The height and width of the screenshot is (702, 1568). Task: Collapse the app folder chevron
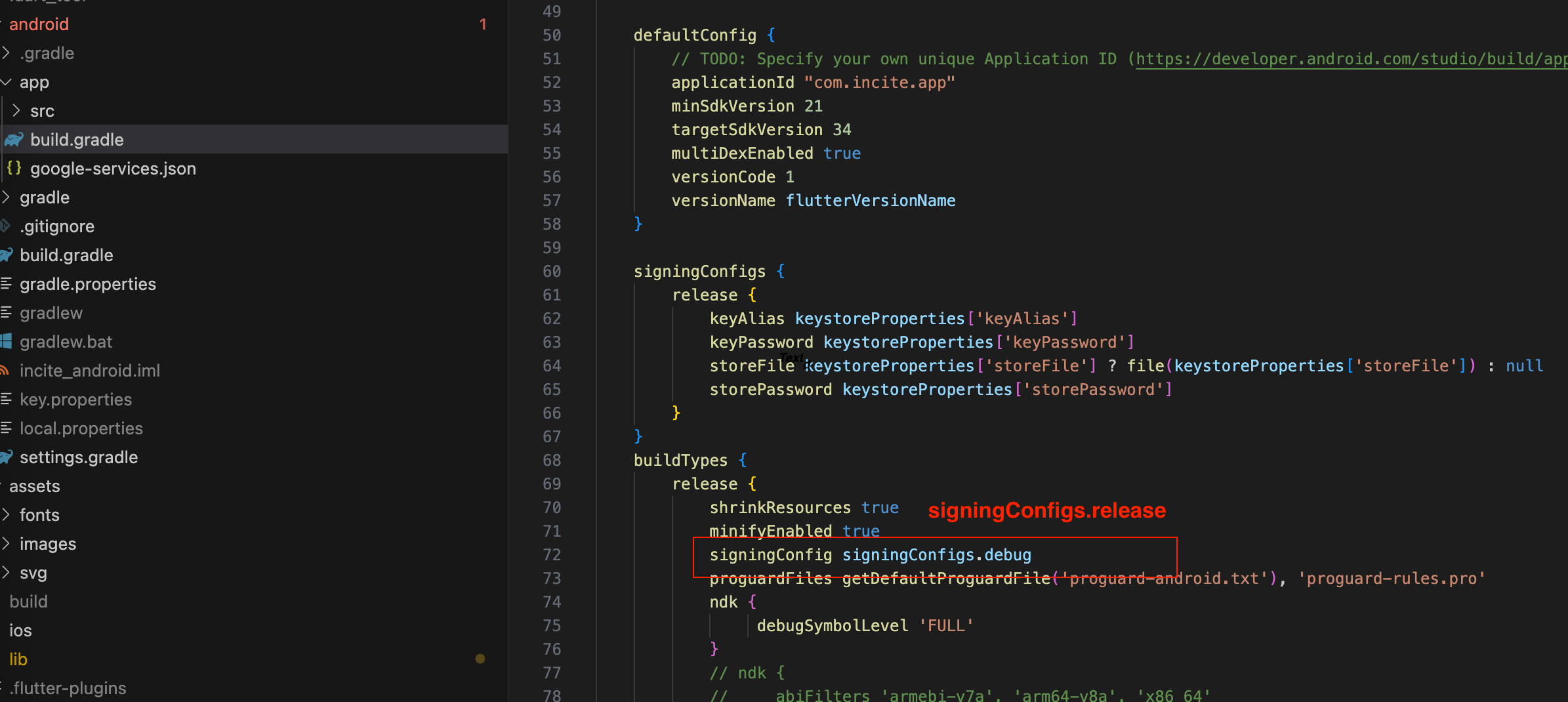point(6,82)
